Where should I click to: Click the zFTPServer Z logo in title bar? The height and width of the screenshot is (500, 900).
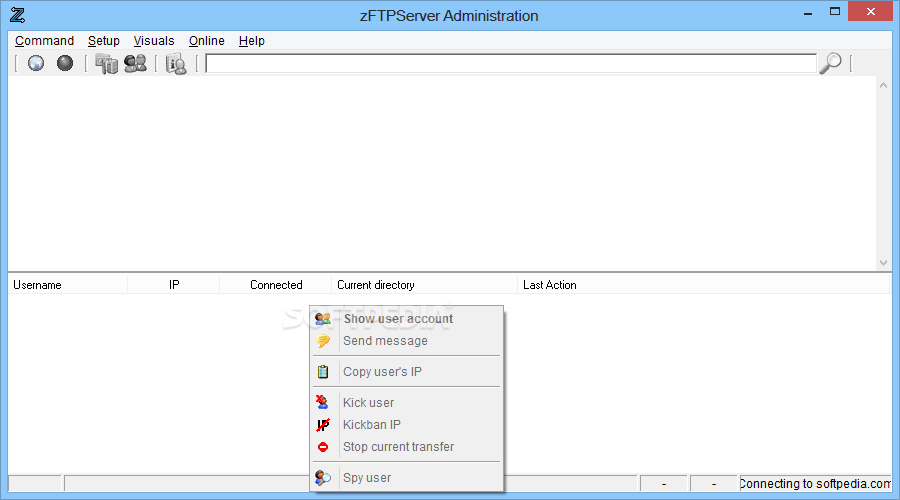[x=17, y=15]
